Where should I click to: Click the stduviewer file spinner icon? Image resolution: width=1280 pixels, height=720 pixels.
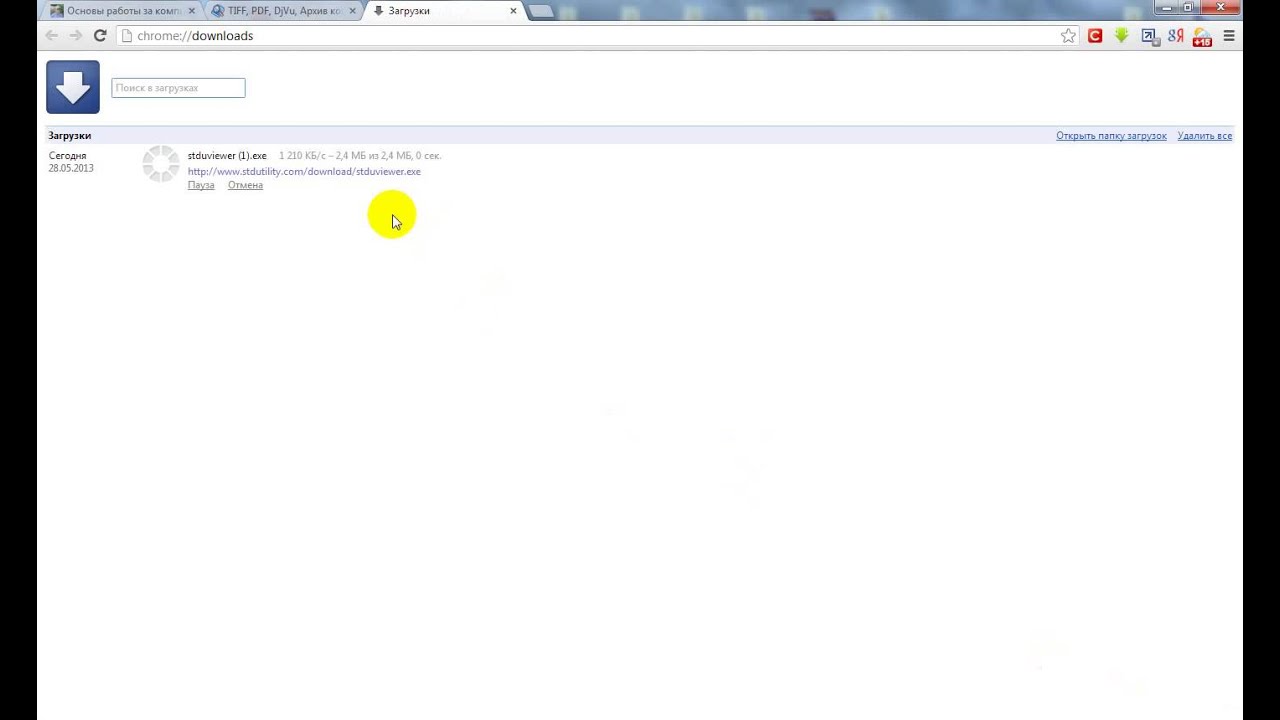[x=160, y=164]
